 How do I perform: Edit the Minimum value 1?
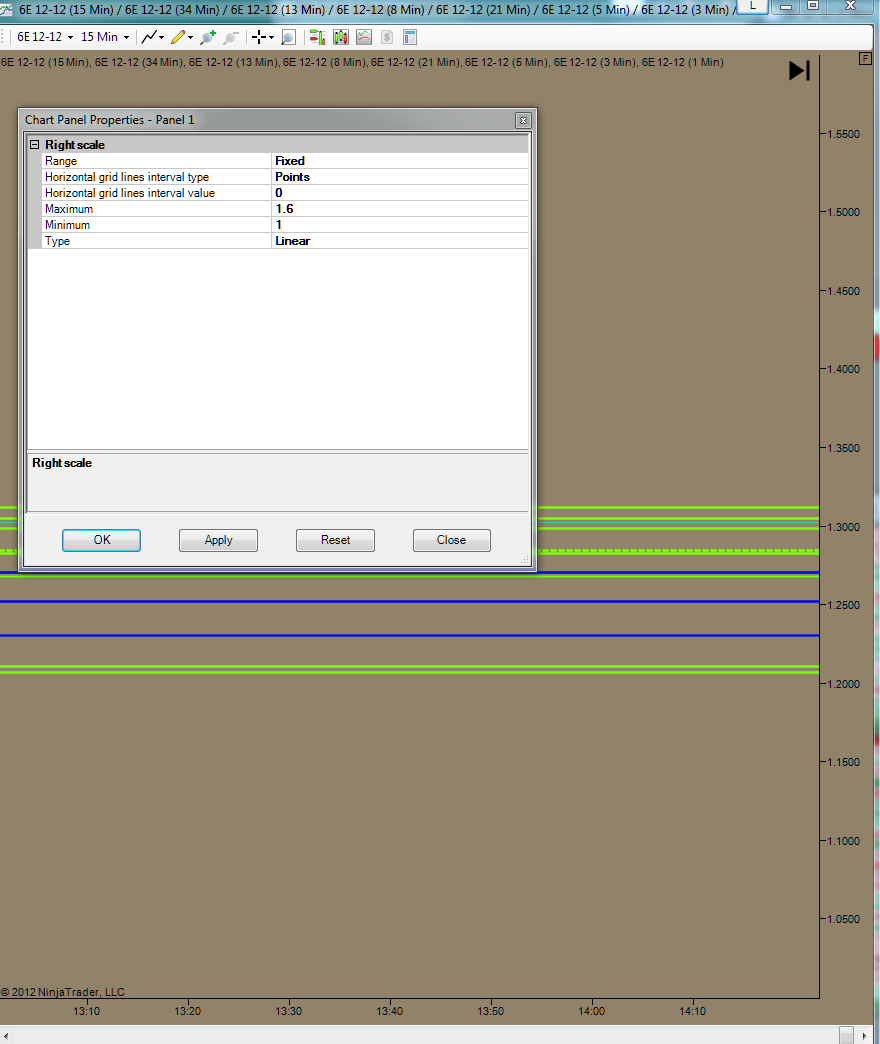[x=399, y=224]
